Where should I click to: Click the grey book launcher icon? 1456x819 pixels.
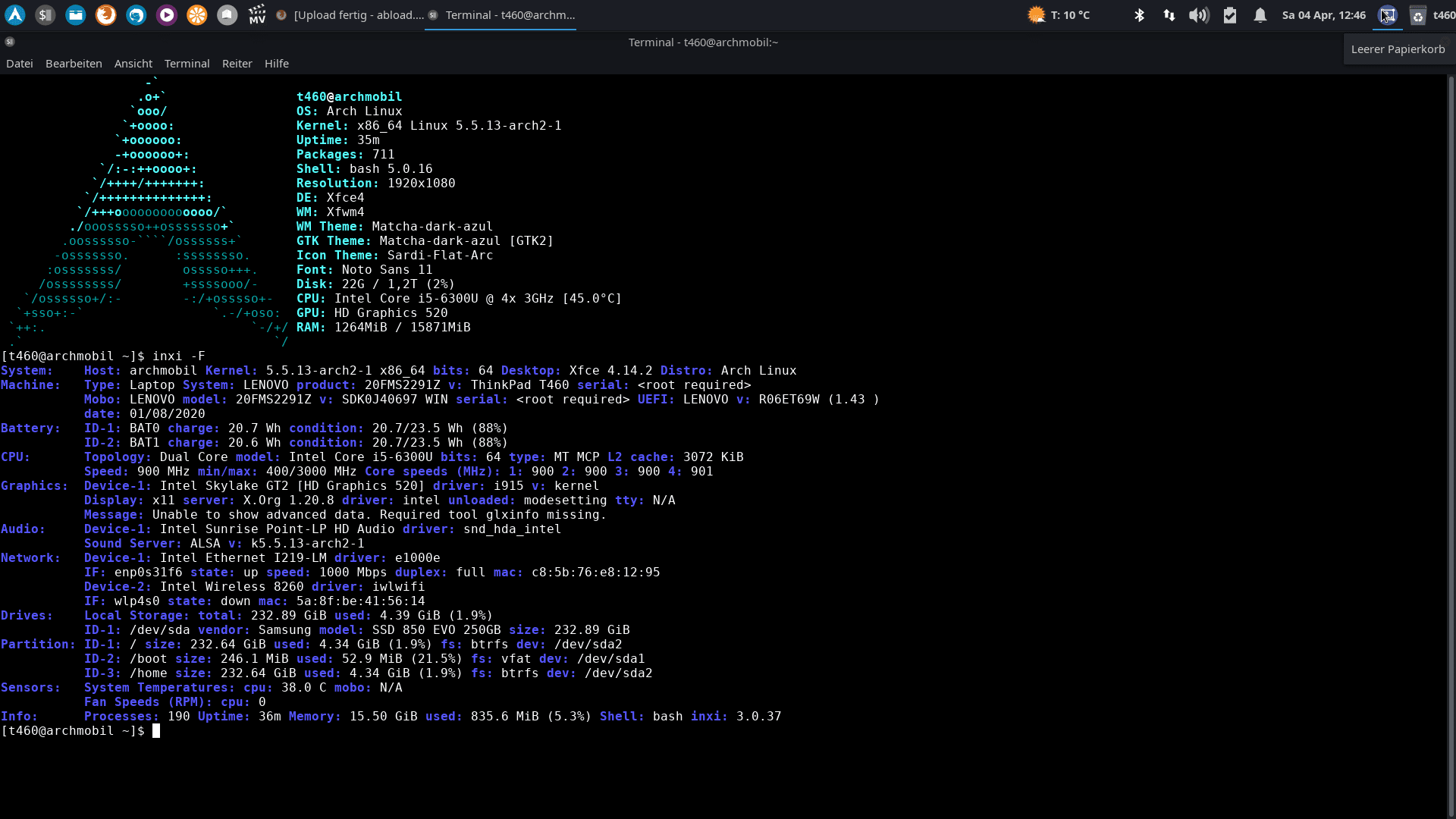pos(227,14)
